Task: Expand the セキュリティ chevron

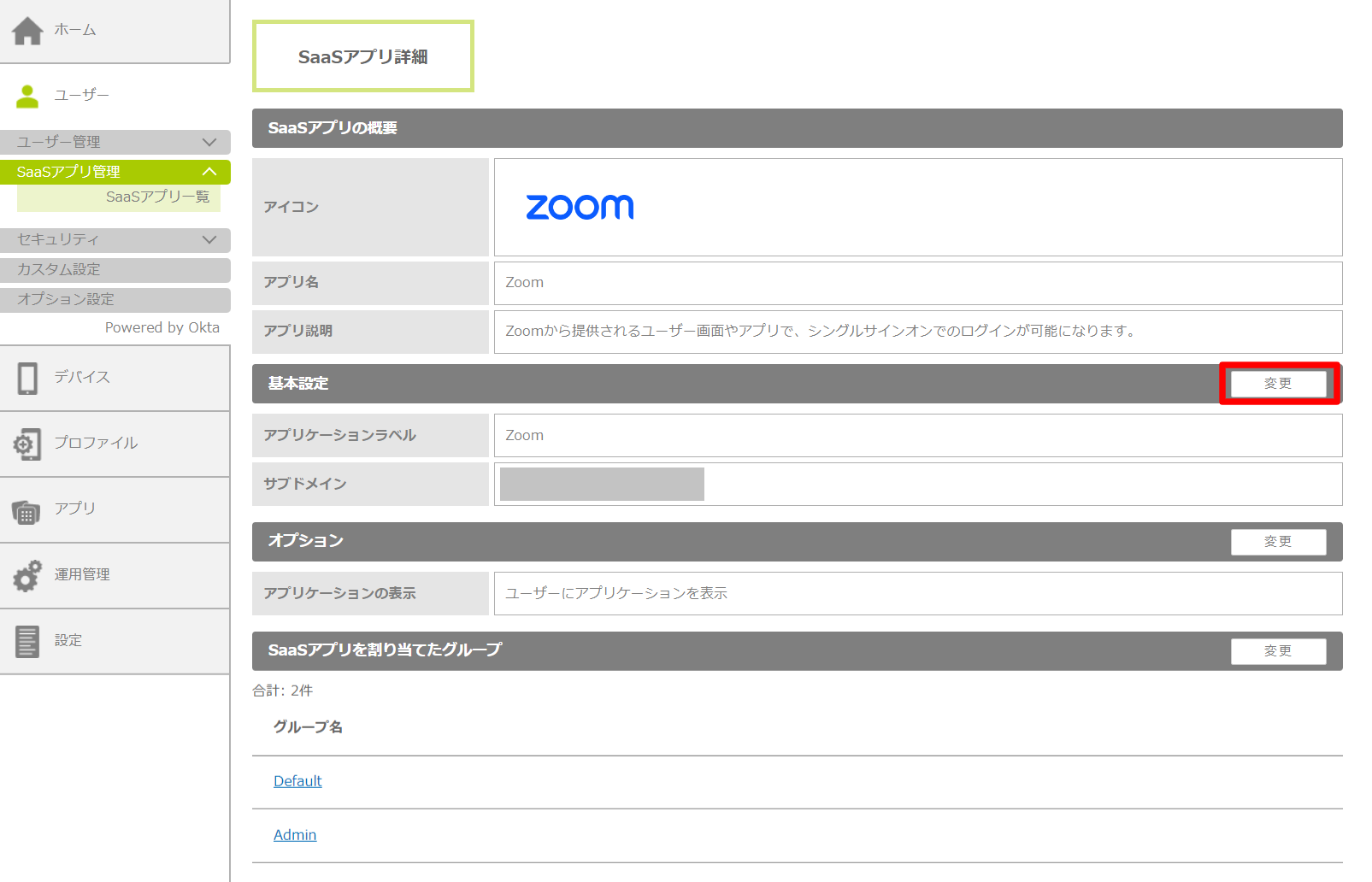Action: coord(209,240)
